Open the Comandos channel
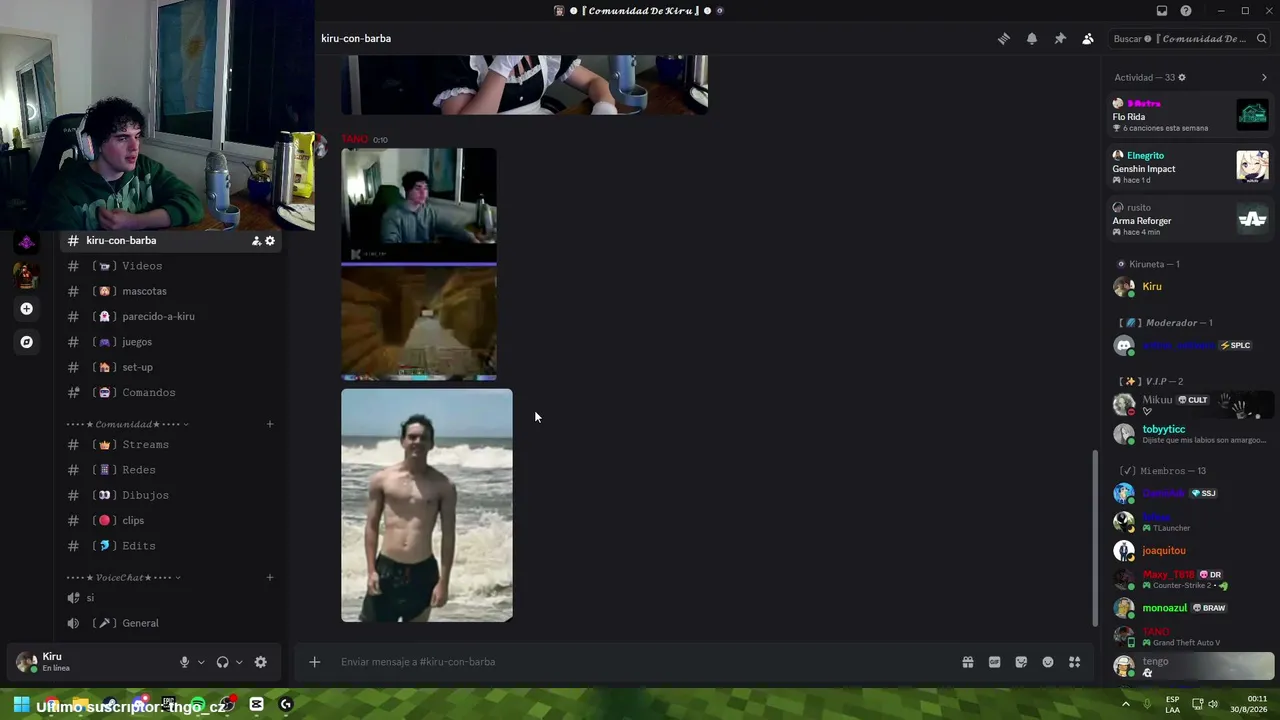This screenshot has height=720, width=1280. pyautogui.click(x=170, y=393)
